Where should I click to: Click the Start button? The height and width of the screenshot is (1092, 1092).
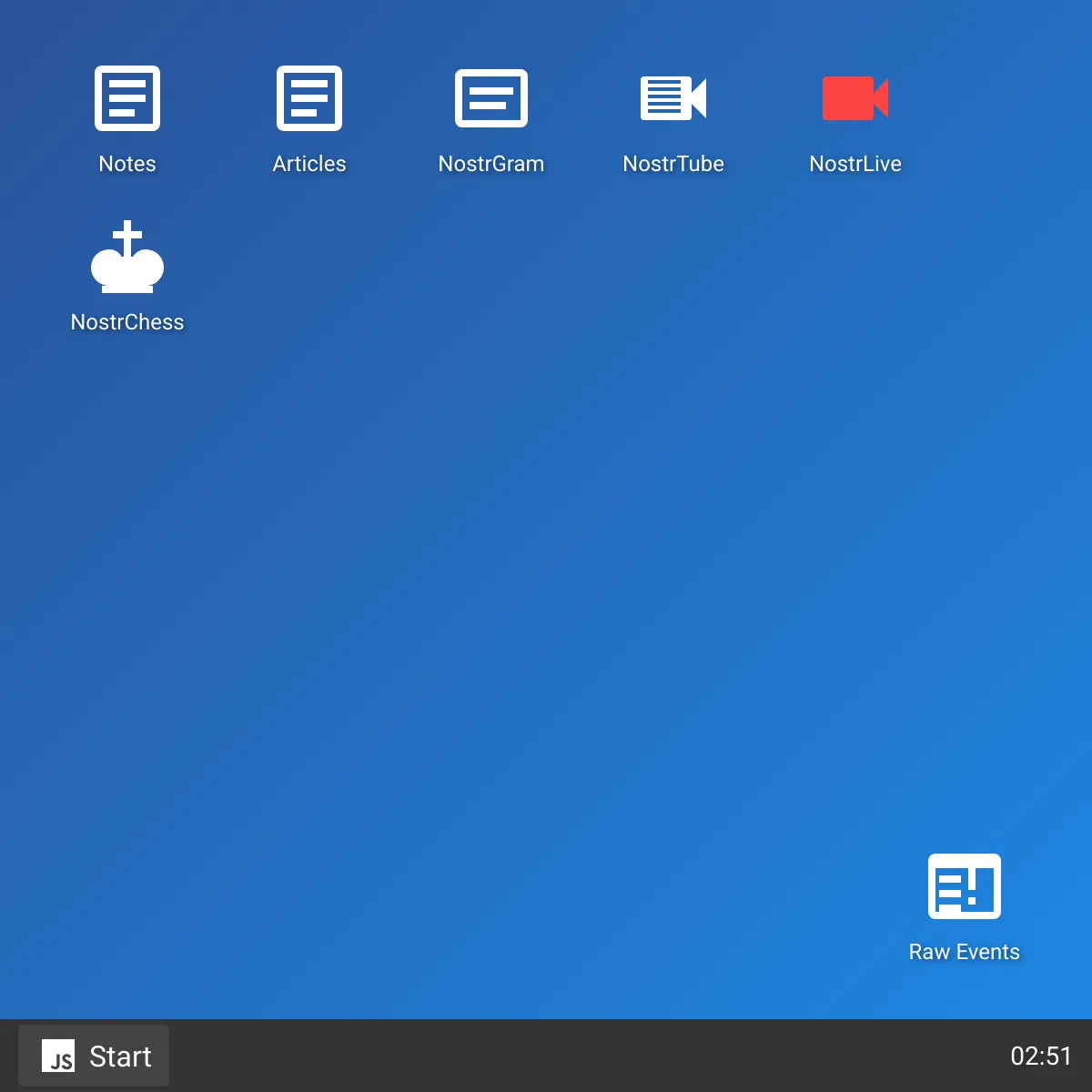pos(94,1056)
